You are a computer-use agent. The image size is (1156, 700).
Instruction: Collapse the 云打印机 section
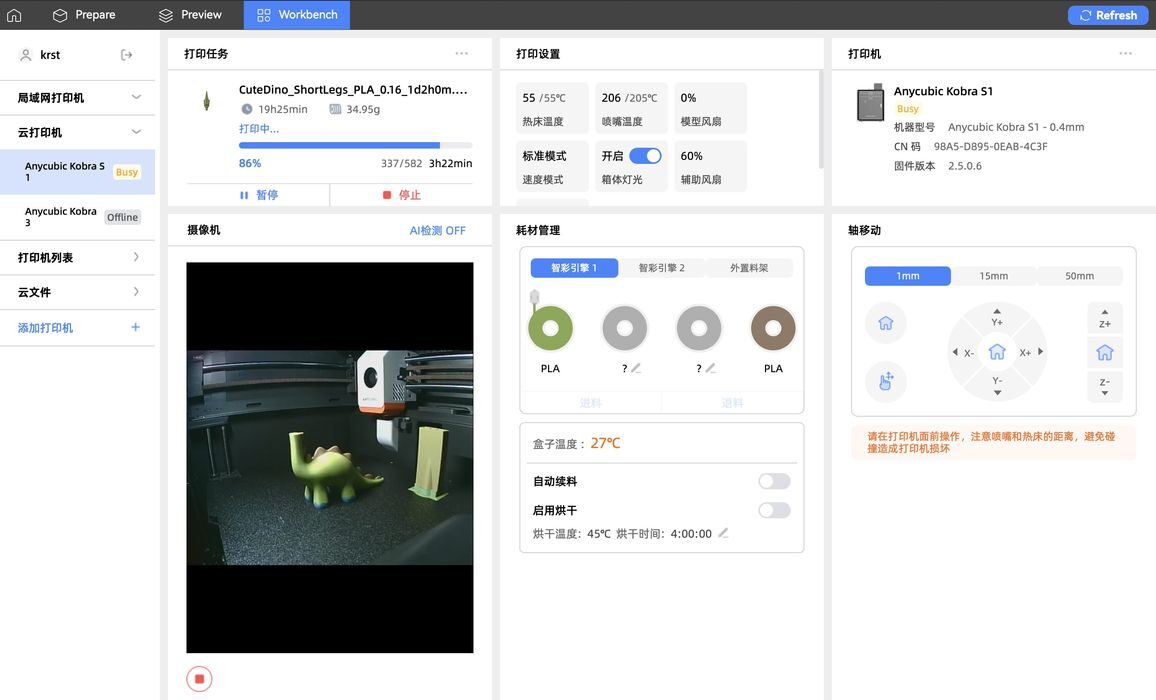tap(136, 132)
